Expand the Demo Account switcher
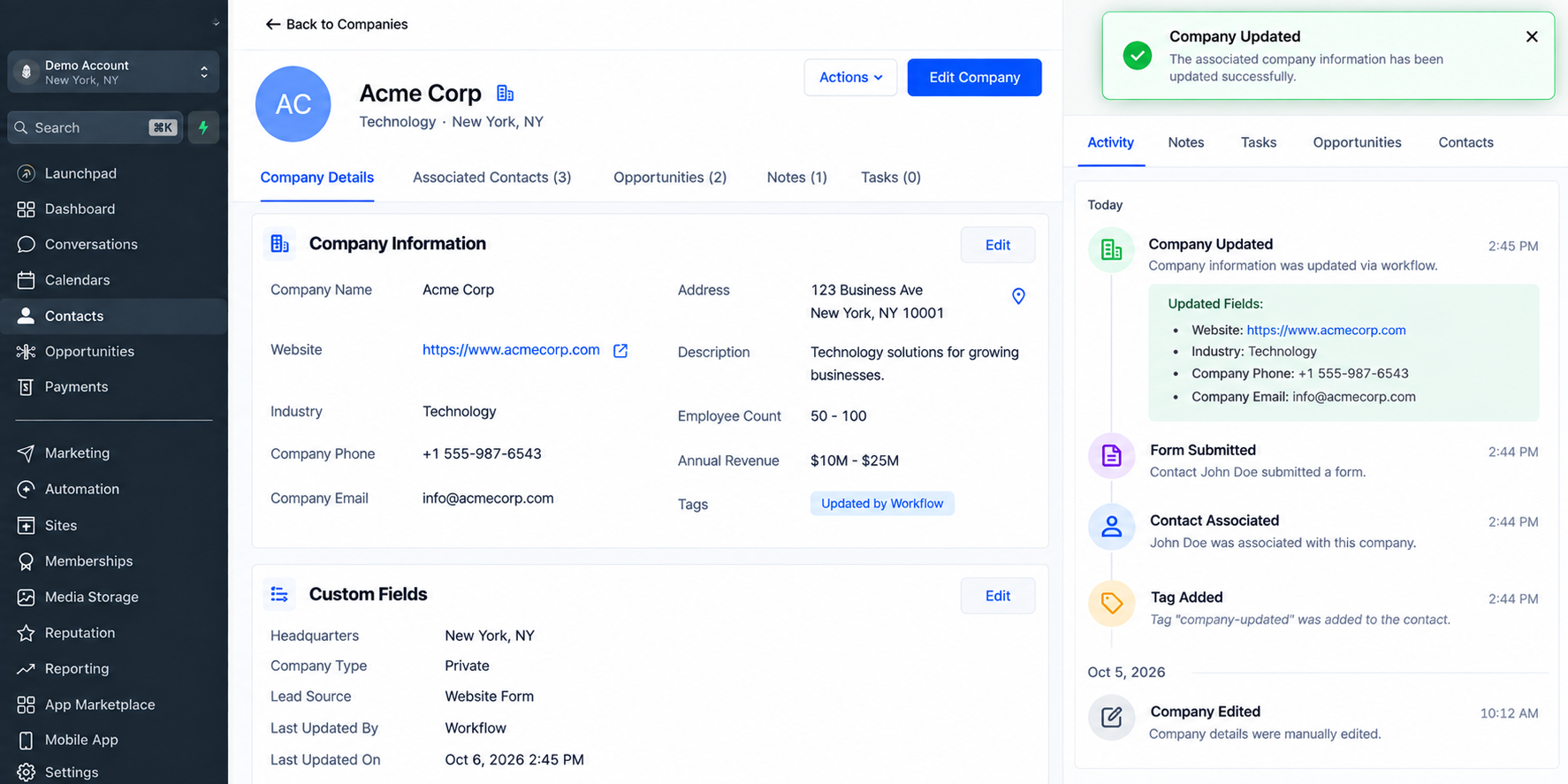 point(113,72)
